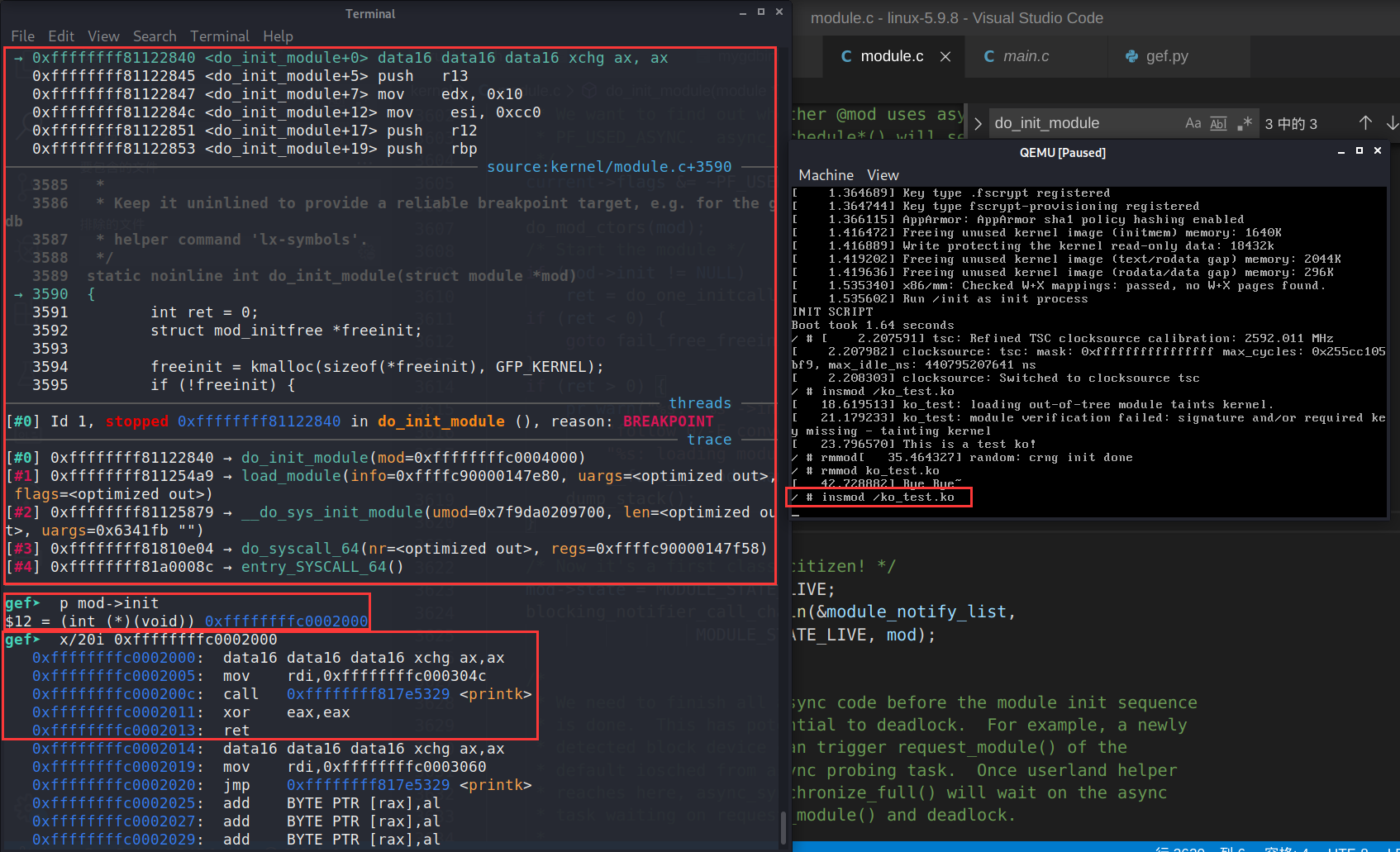1400x852 pixels.
Task: Go to previous find match arrow
Action: tap(1365, 123)
